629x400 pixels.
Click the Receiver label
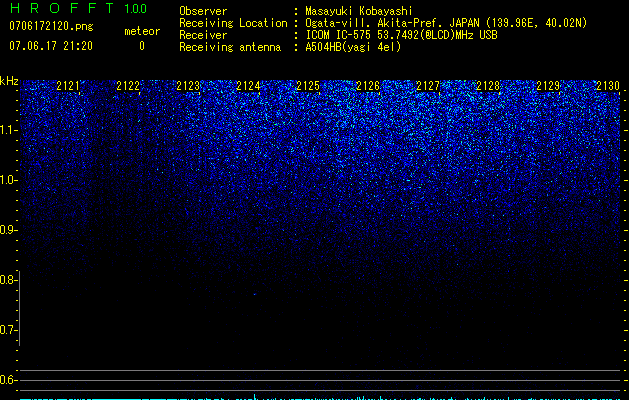[x=203, y=35]
